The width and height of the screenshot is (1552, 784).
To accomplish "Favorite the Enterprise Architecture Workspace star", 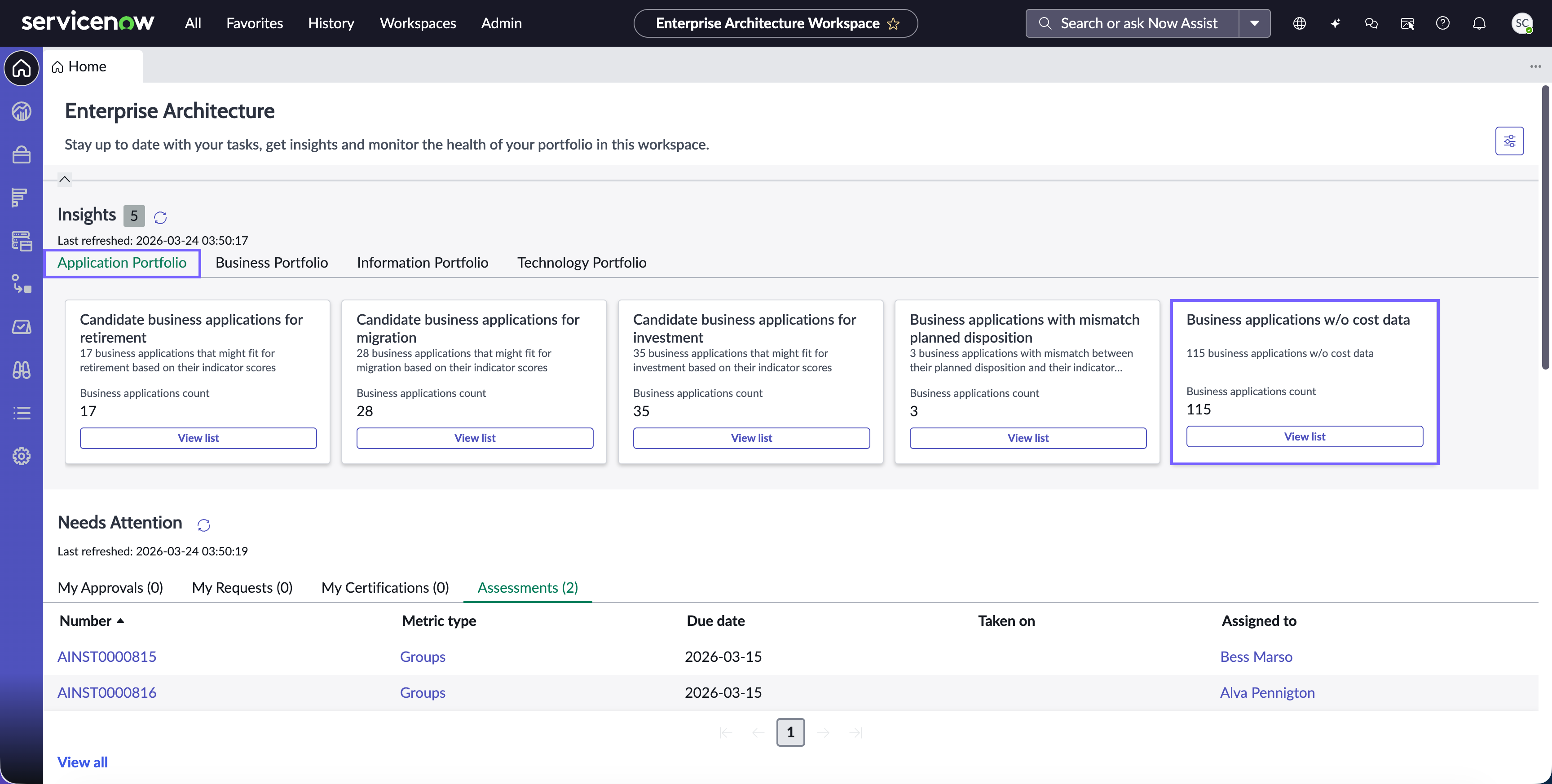I will (893, 23).
